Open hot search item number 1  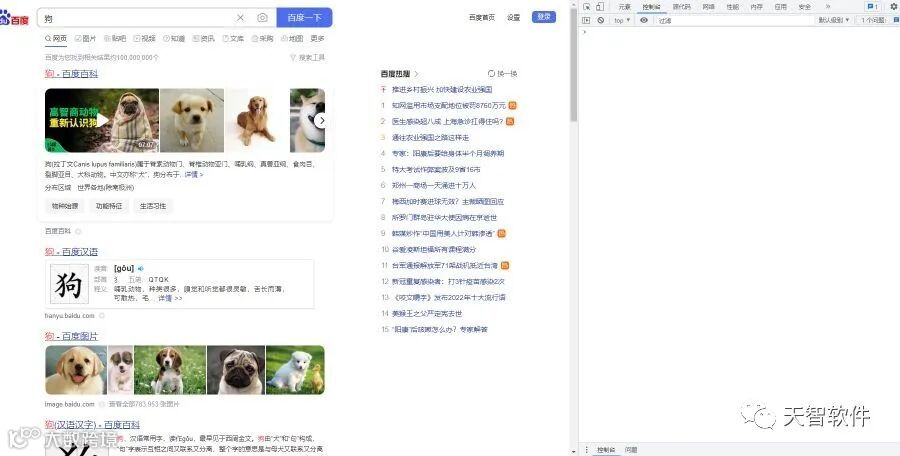click(449, 106)
